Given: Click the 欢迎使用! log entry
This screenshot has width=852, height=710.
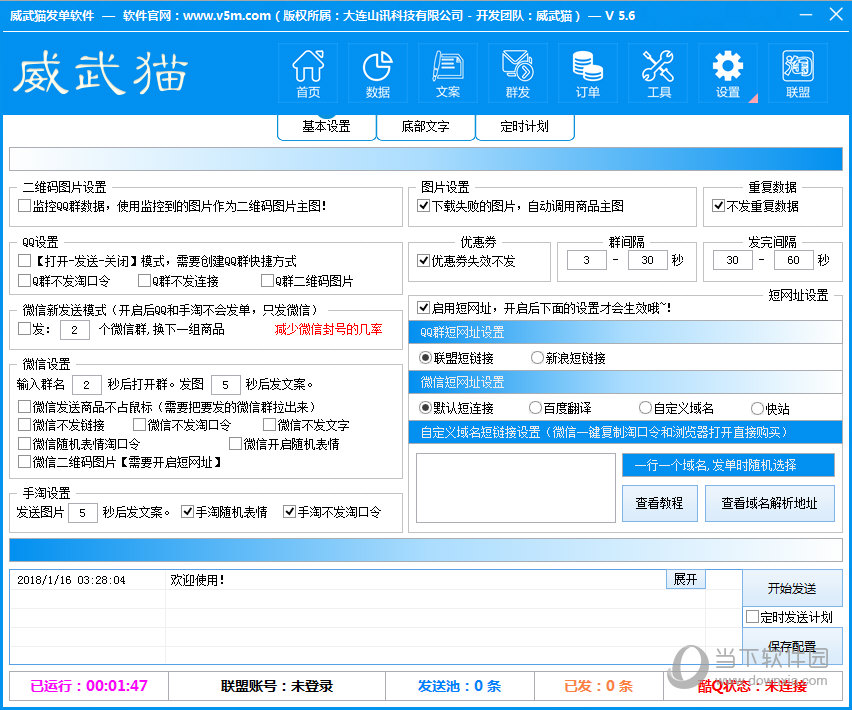Looking at the screenshot, I should click(197, 580).
